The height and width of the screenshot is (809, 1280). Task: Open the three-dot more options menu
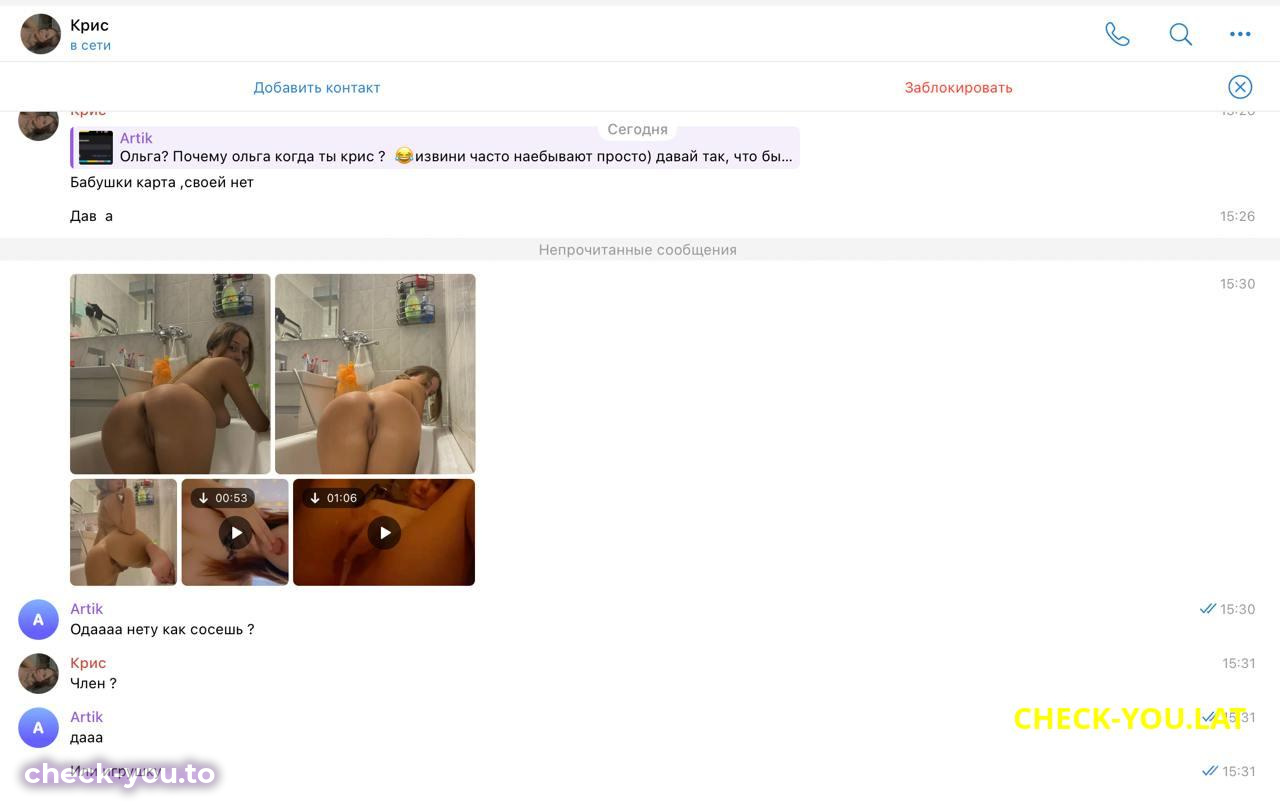[1240, 34]
